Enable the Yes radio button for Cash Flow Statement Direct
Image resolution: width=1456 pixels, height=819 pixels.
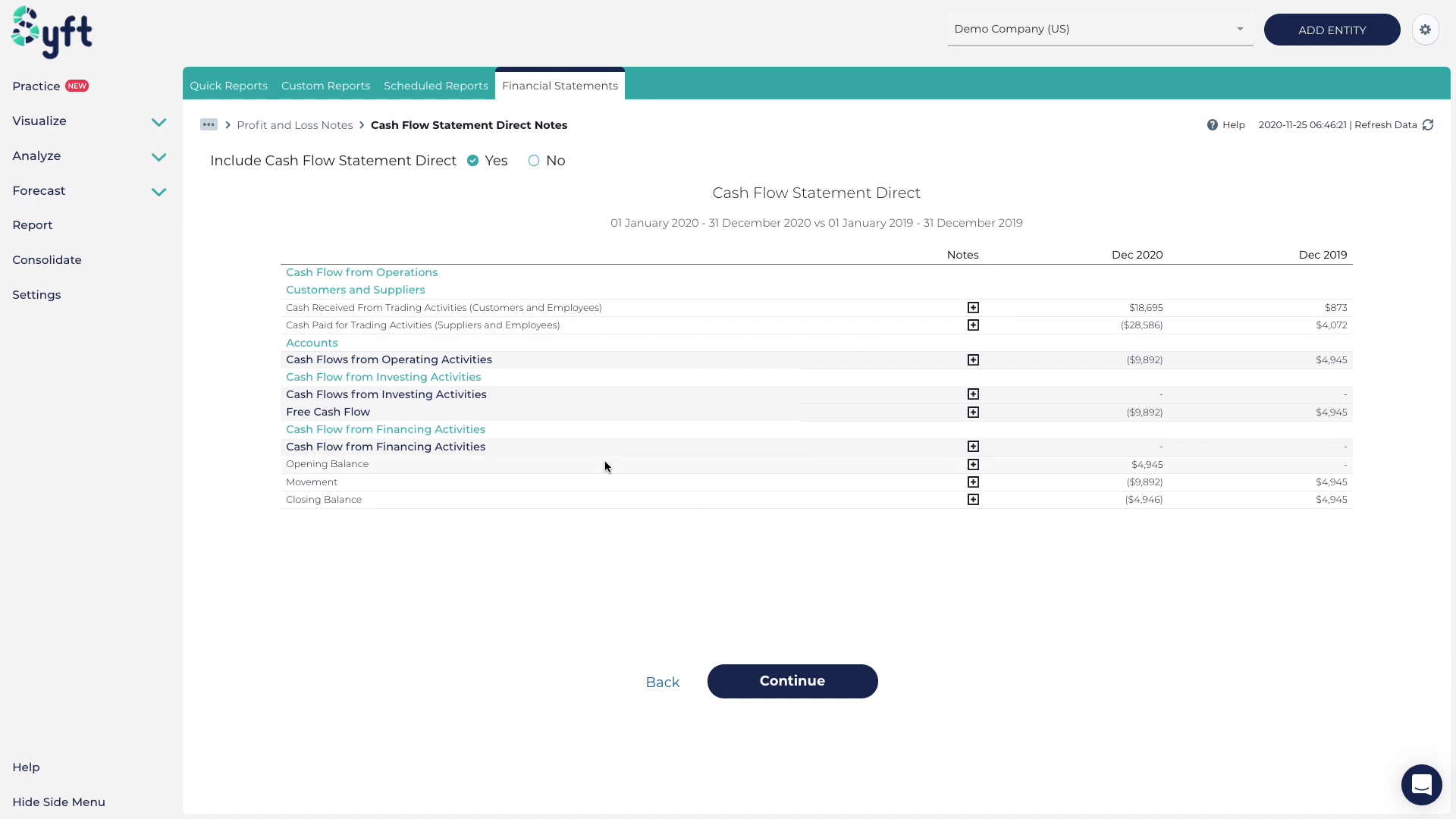tap(472, 160)
